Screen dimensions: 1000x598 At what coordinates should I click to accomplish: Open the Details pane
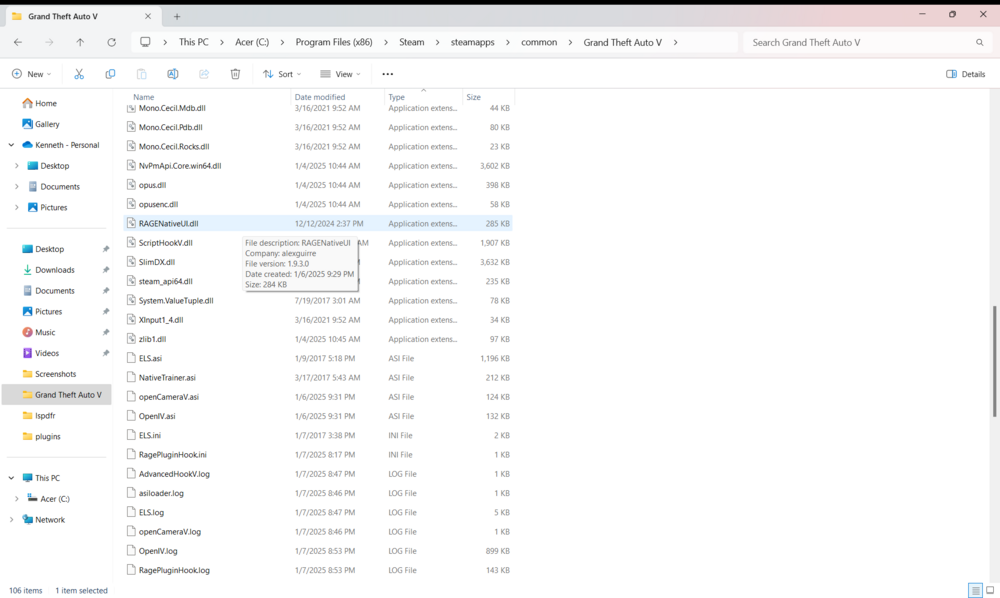coord(963,73)
